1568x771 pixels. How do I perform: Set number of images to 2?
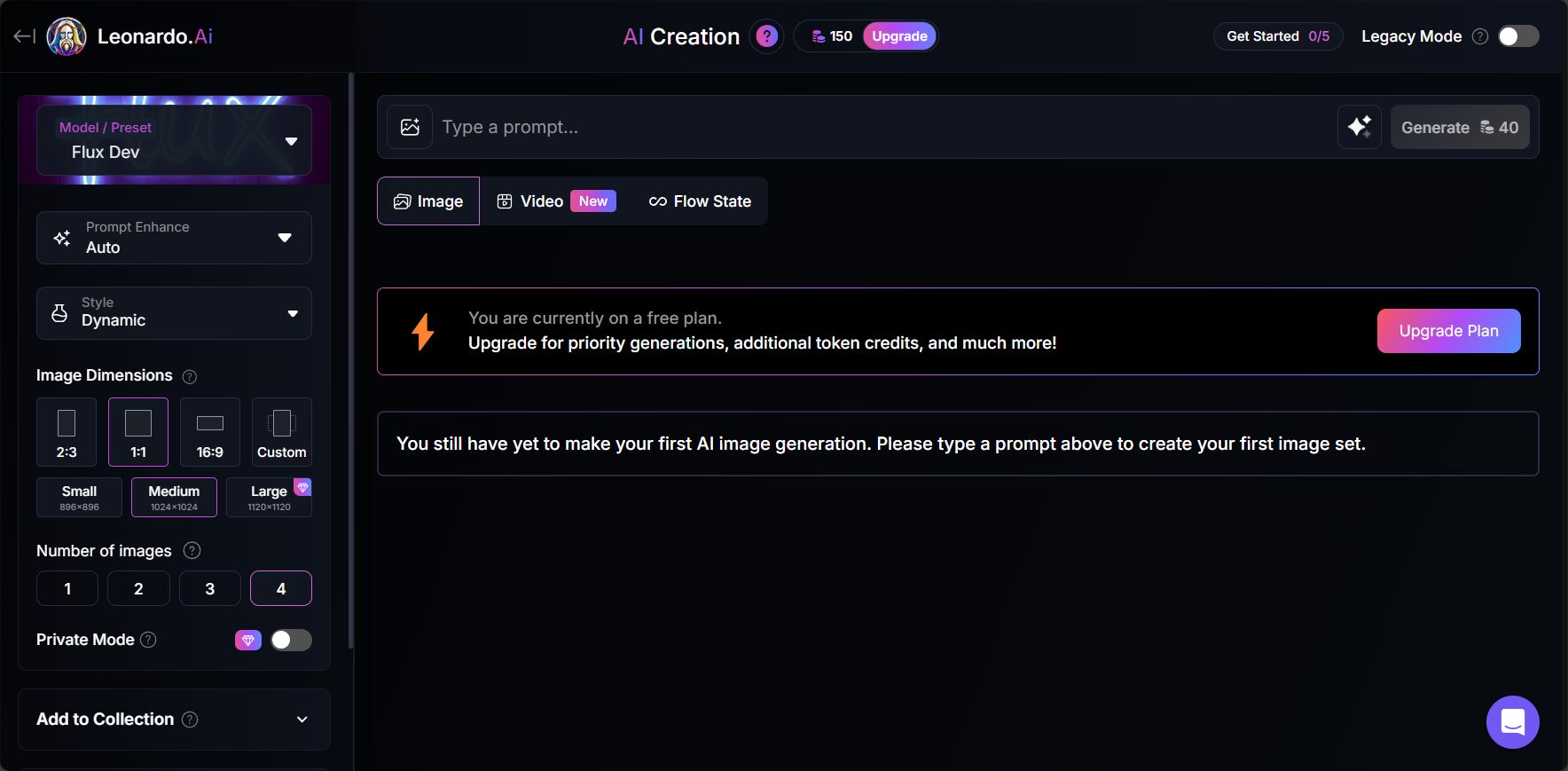[138, 588]
